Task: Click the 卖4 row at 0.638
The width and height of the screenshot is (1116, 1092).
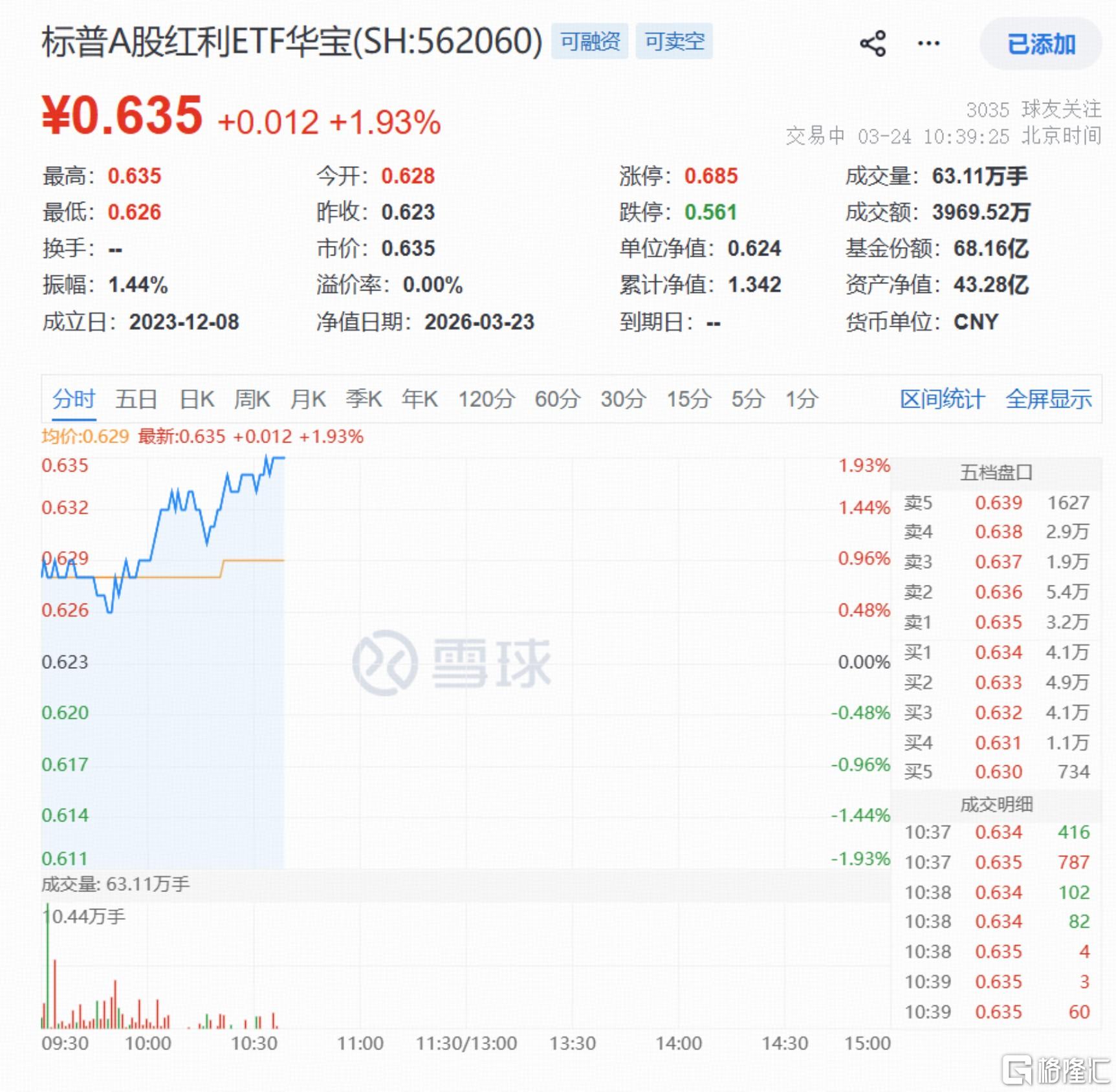Action: pyautogui.click(x=996, y=532)
